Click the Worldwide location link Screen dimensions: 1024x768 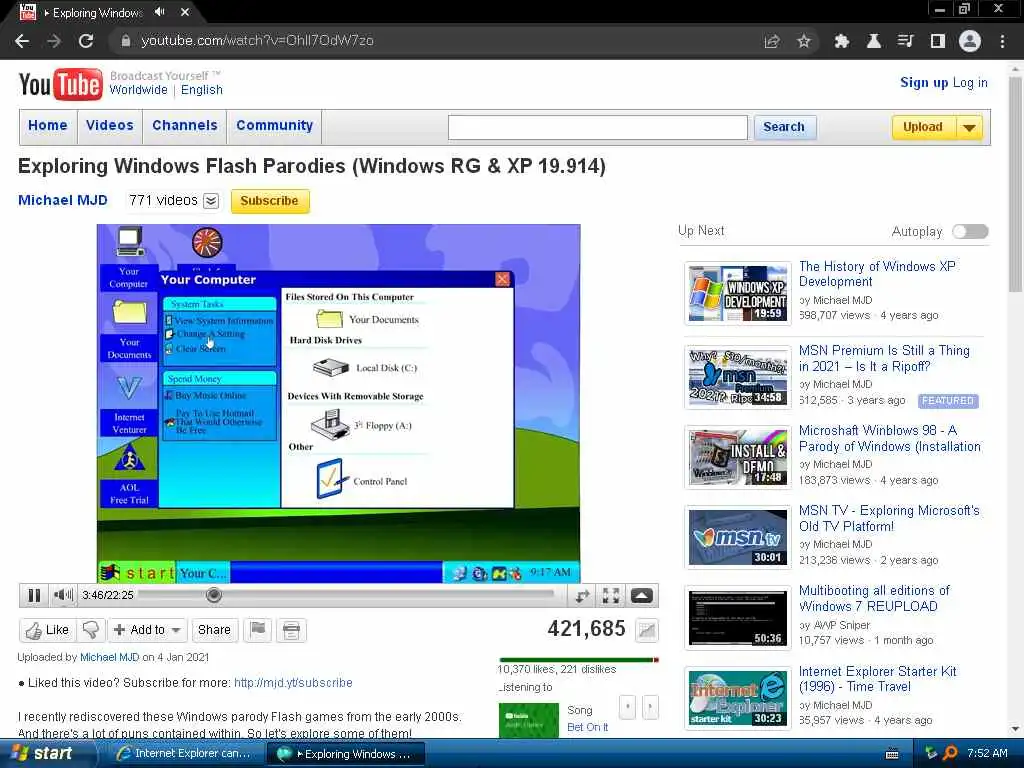pos(138,90)
